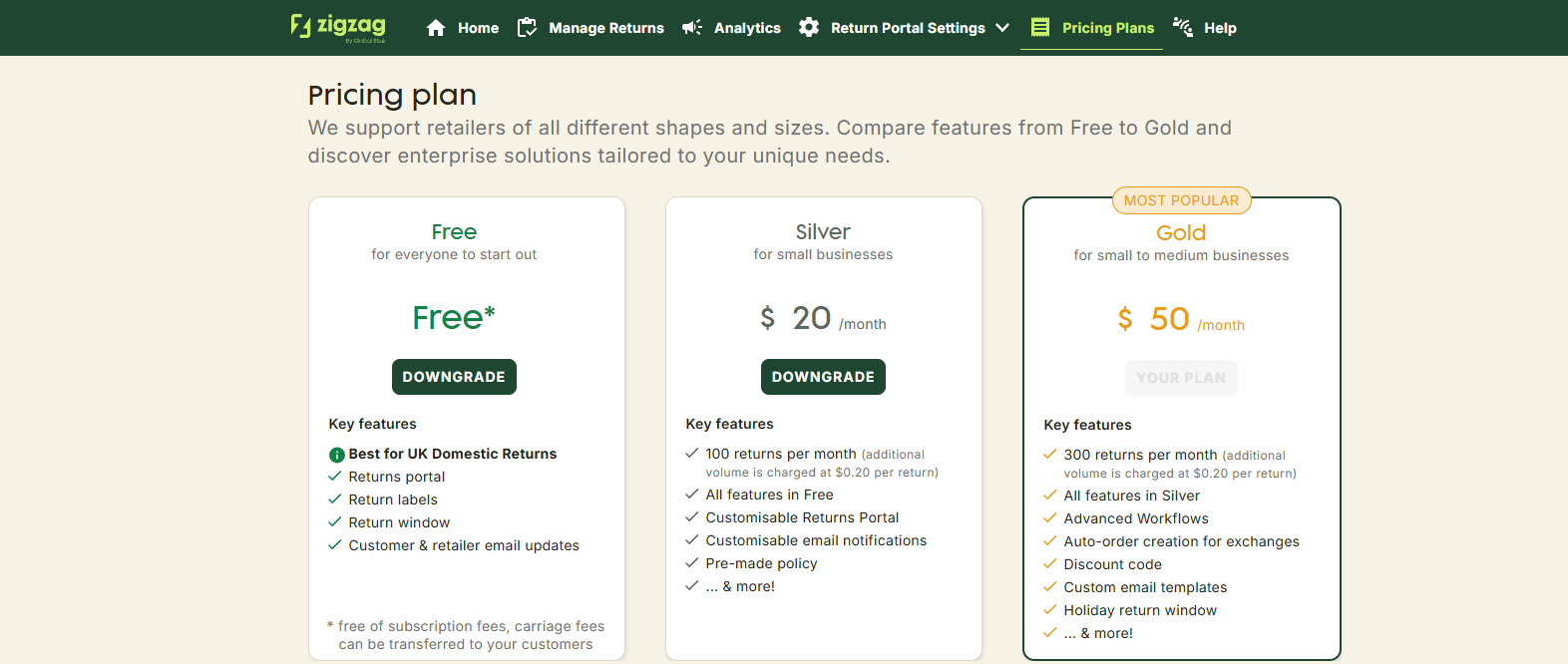The width and height of the screenshot is (1568, 664).
Task: Click the Analytics megaphone icon
Action: tap(692, 28)
